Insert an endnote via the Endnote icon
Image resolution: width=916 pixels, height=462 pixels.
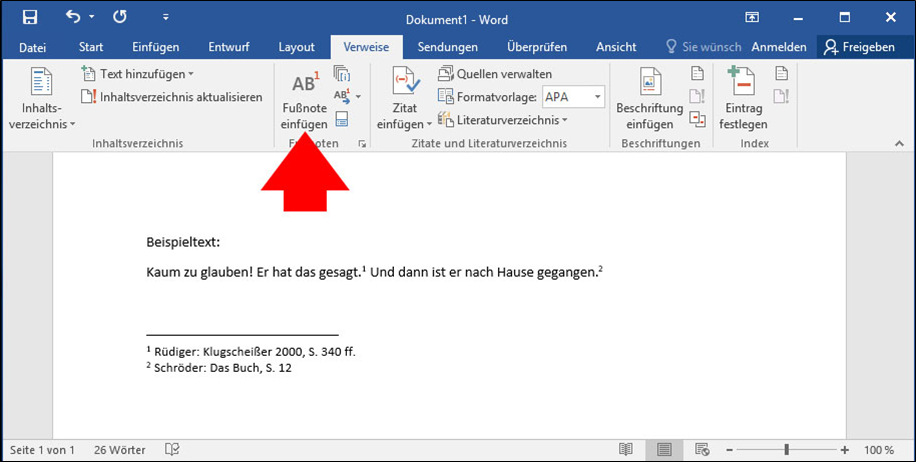342,74
